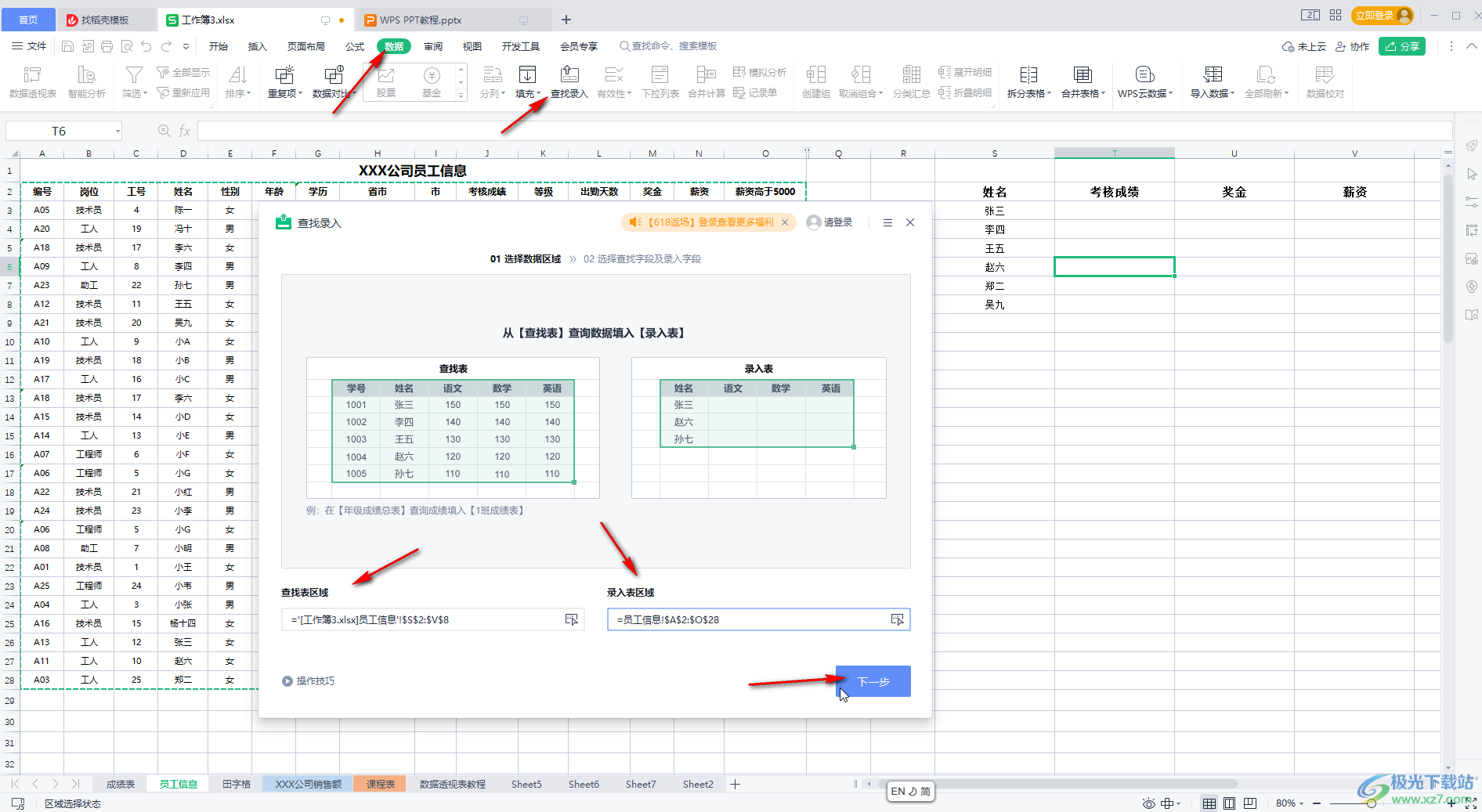Viewport: 1482px width, 812px height.
Task: Open the 重复项 duplicates tool
Action: [284, 82]
